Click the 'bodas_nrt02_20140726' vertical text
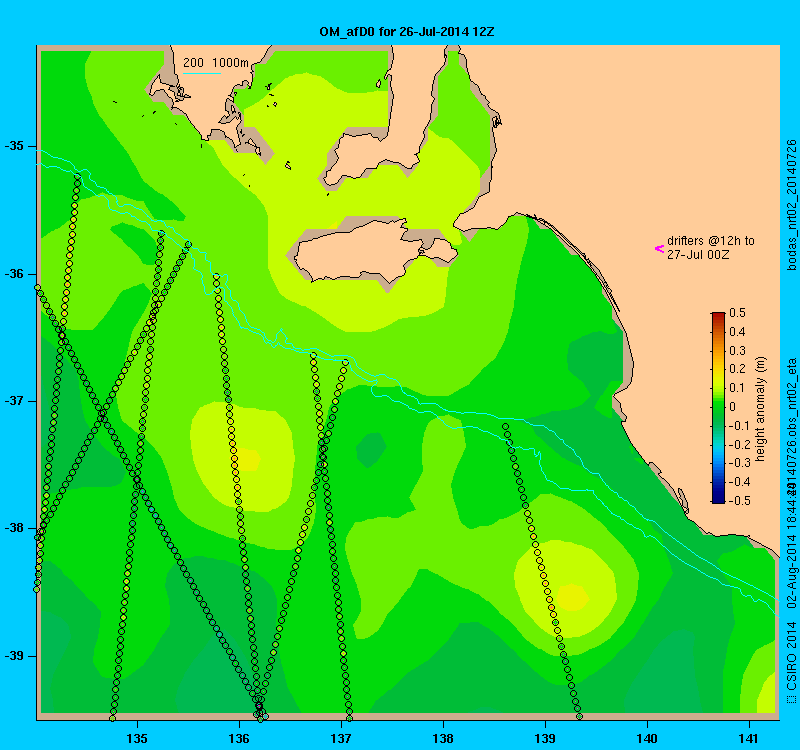Screen dimensions: 800x750 tap(791, 205)
